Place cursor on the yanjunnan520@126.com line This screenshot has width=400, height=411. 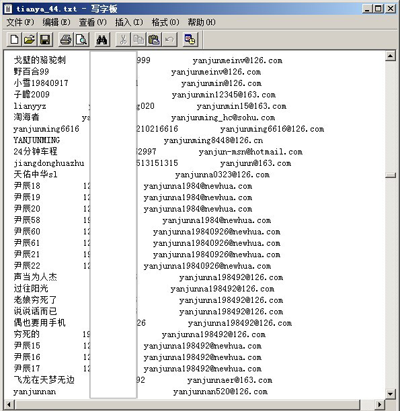(x=220, y=392)
